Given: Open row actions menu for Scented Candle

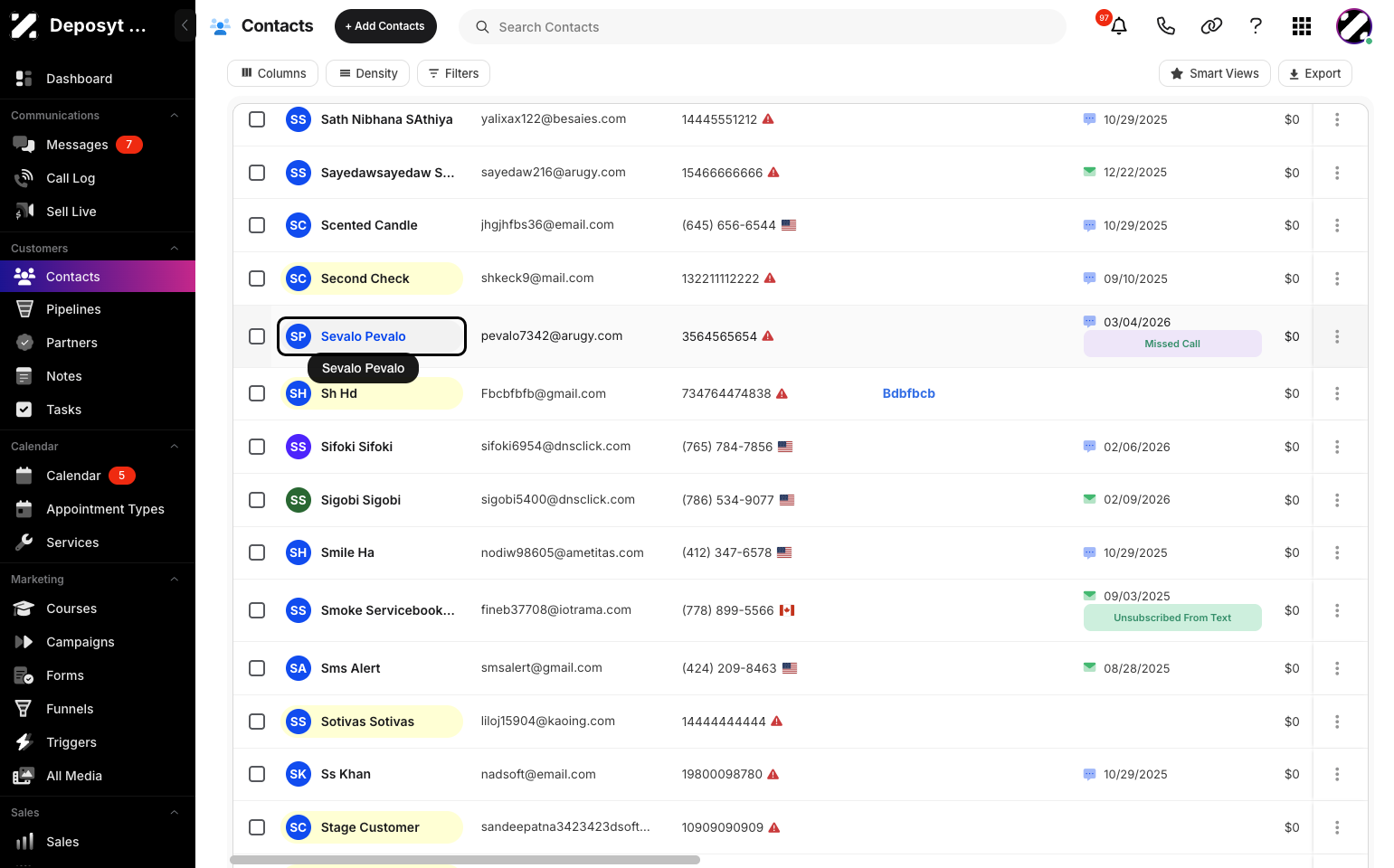Looking at the screenshot, I should coord(1337,225).
